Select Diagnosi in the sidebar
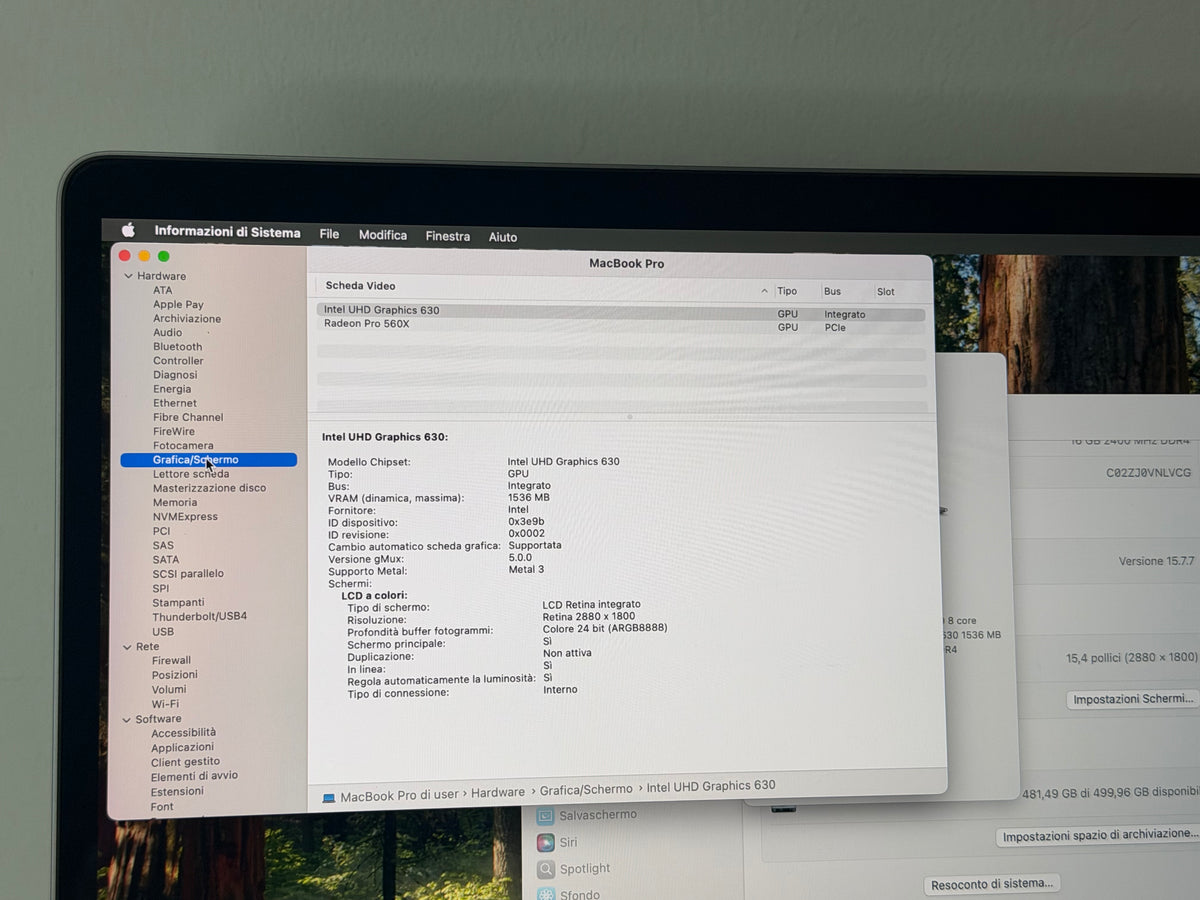 coord(175,375)
